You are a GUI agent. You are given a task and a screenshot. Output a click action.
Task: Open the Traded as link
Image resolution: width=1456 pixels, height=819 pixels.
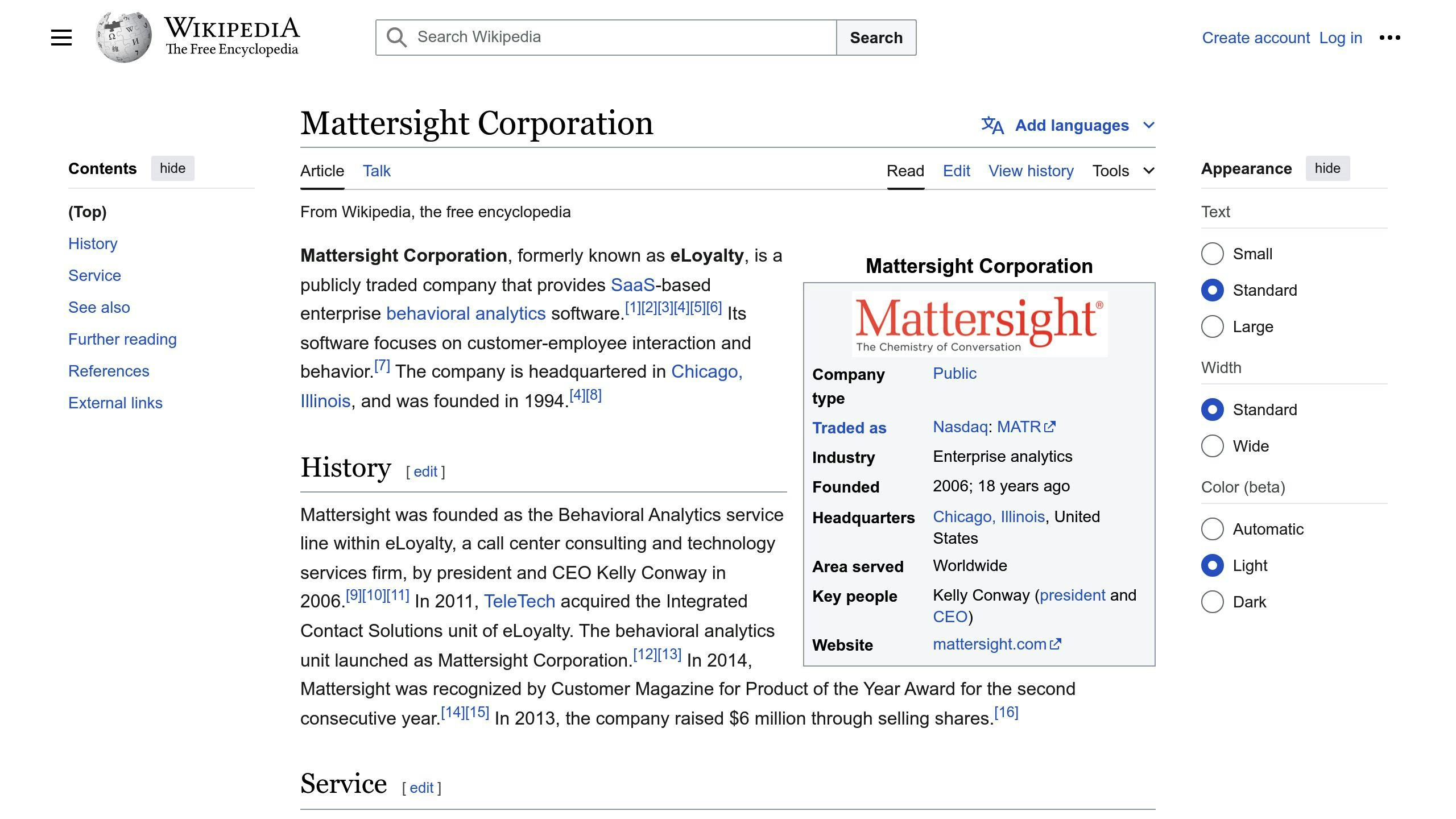[849, 428]
